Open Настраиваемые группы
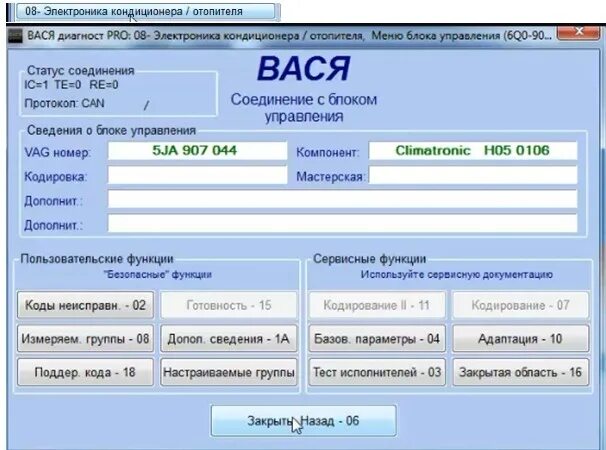The image size is (606, 450). pyautogui.click(x=229, y=372)
